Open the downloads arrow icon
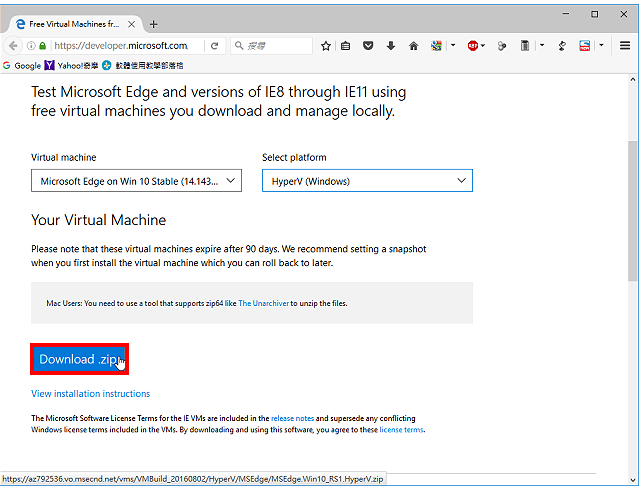Image resolution: width=642 pixels, height=486 pixels. click(391, 45)
